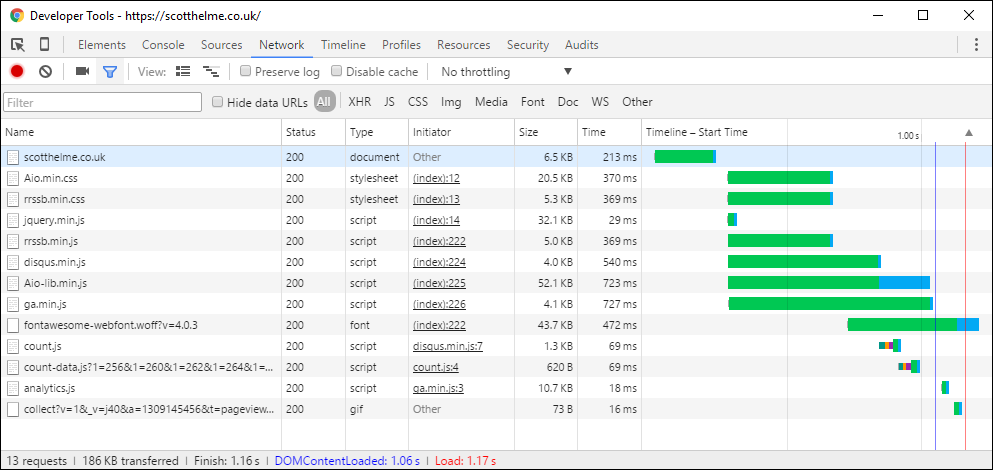The image size is (993, 470).
Task: Check the Disable cache checkbox
Action: click(337, 72)
